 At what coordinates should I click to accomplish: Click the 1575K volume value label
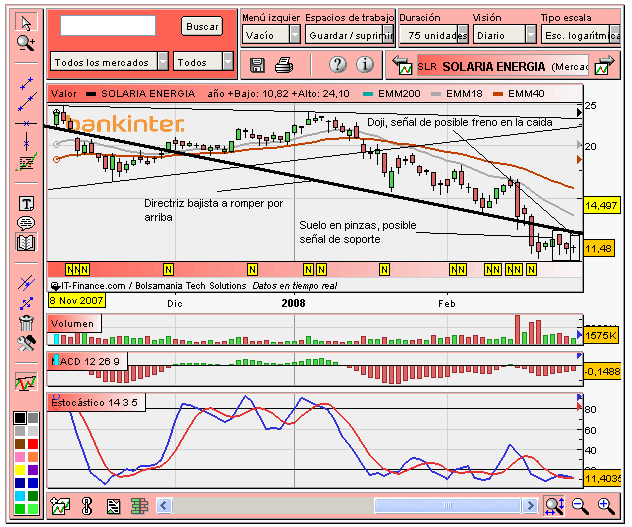tap(601, 335)
